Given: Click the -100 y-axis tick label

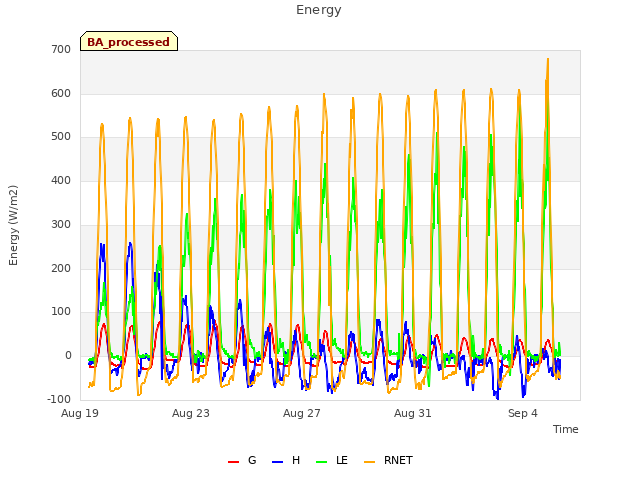Looking at the screenshot, I should coord(59,399).
